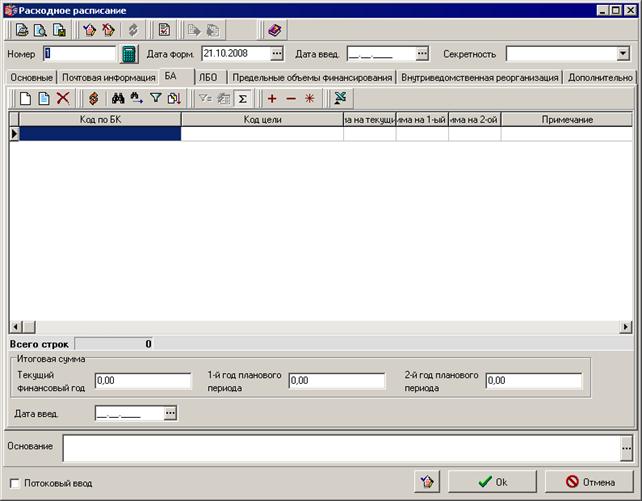The height and width of the screenshot is (501, 642).
Task: Switch to the ЛБО tab
Action: pos(208,77)
